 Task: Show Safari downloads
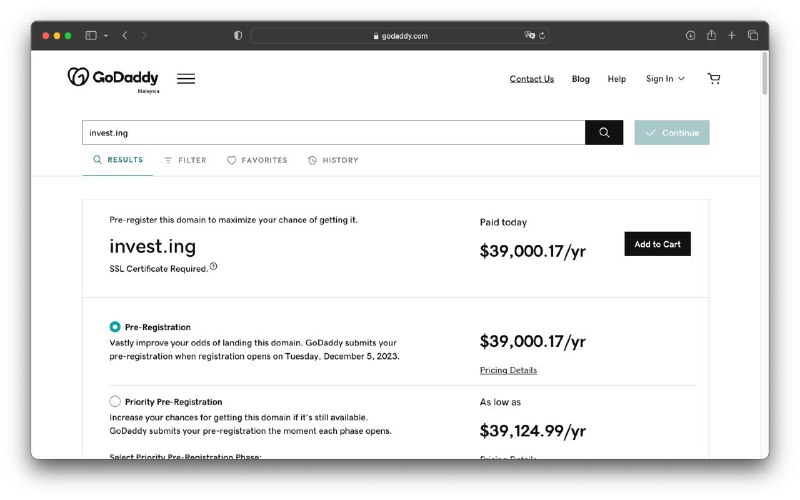(x=690, y=35)
